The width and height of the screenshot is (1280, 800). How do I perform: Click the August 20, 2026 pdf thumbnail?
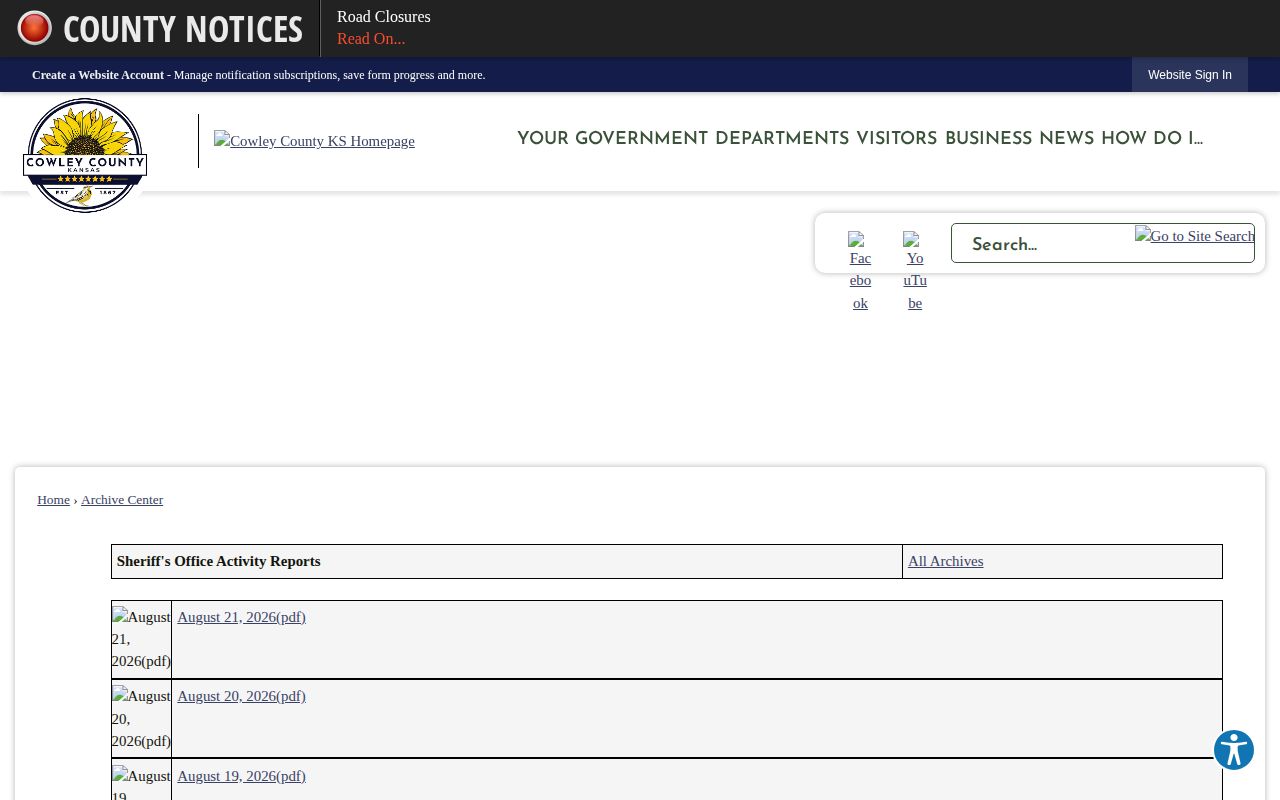pyautogui.click(x=141, y=718)
